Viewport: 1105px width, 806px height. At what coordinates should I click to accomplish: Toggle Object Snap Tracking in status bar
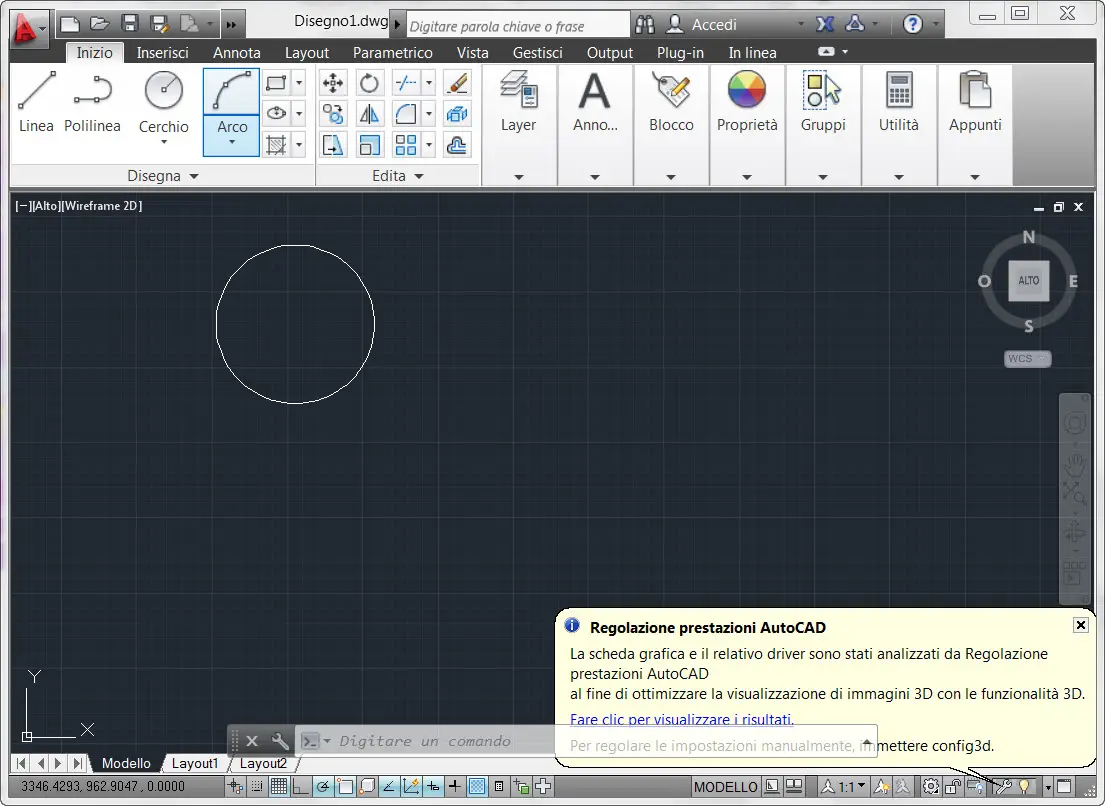pyautogui.click(x=388, y=786)
